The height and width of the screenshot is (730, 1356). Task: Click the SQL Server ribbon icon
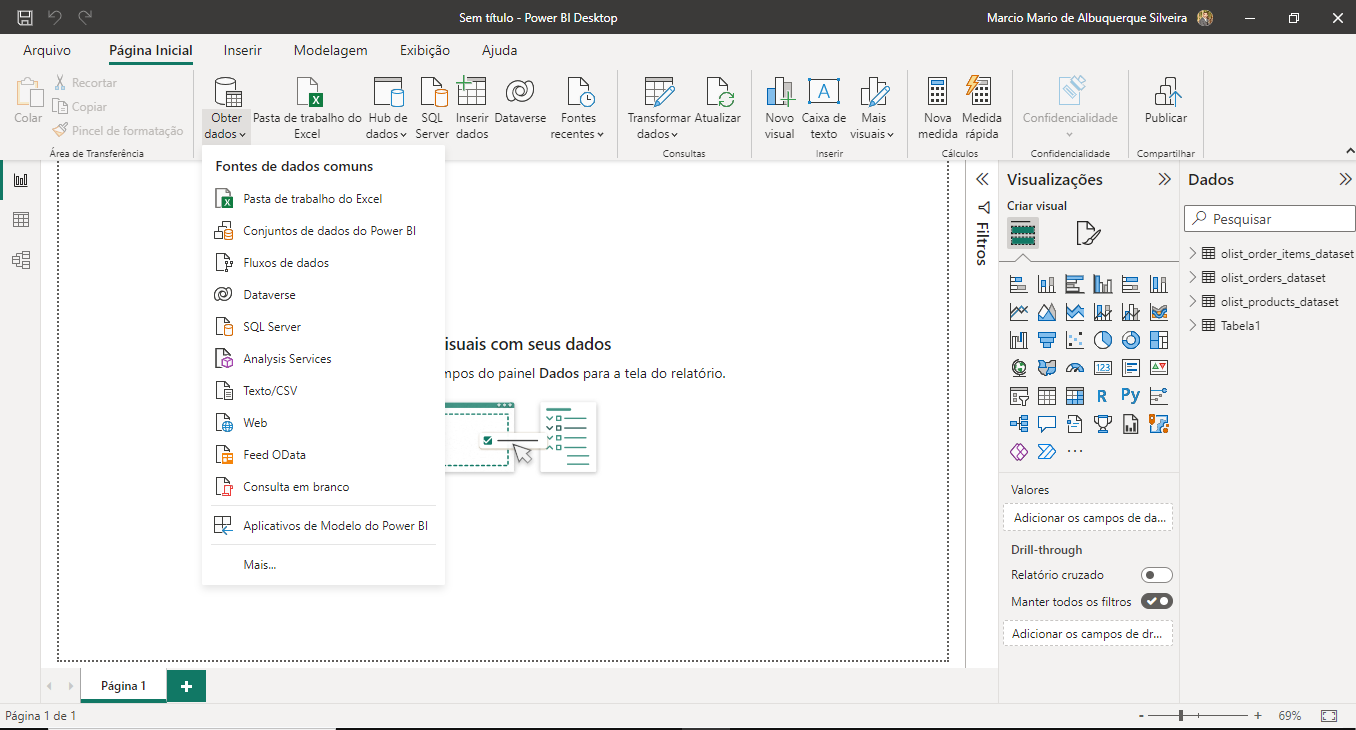[x=433, y=109]
